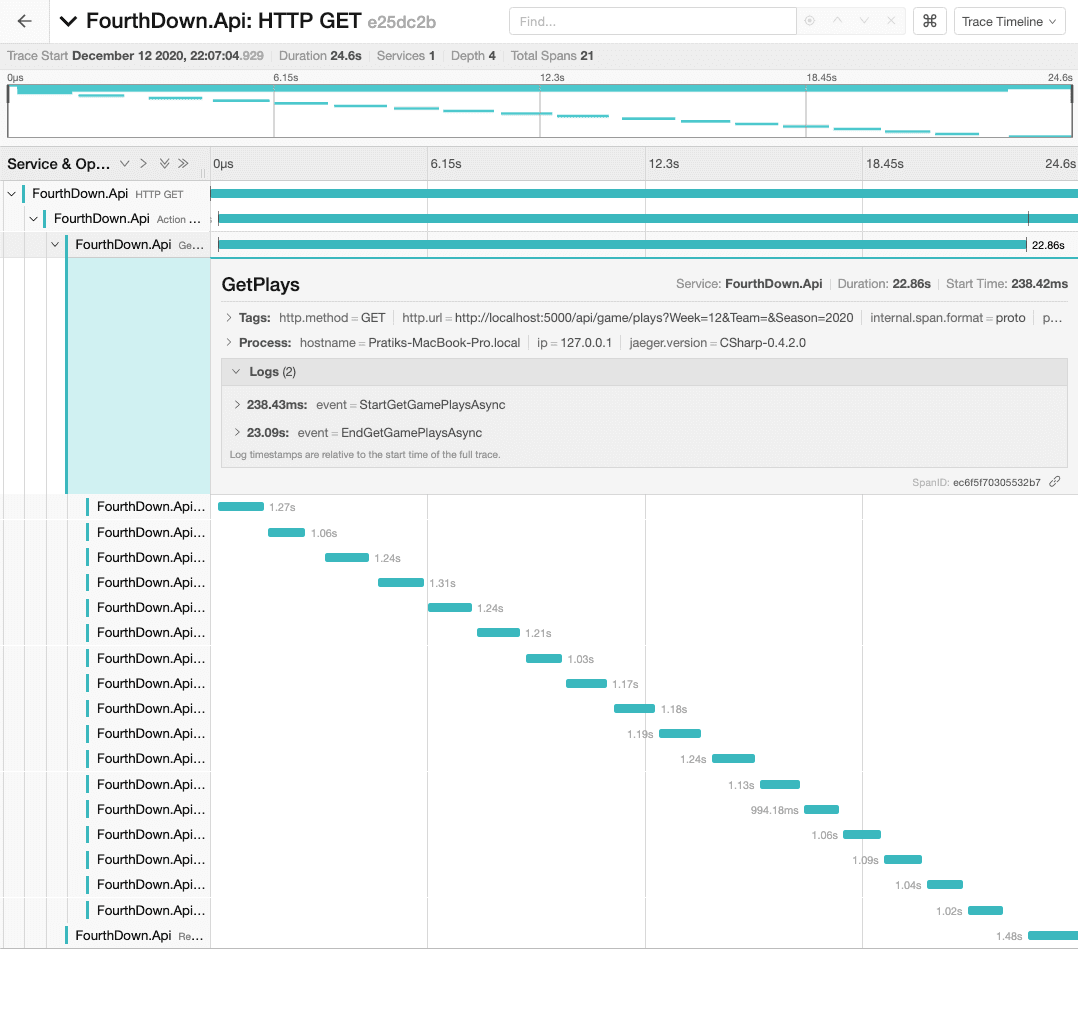This screenshot has width=1078, height=1017.
Task: Open the keyboard shortcuts (⌘) button
Action: pos(929,21)
